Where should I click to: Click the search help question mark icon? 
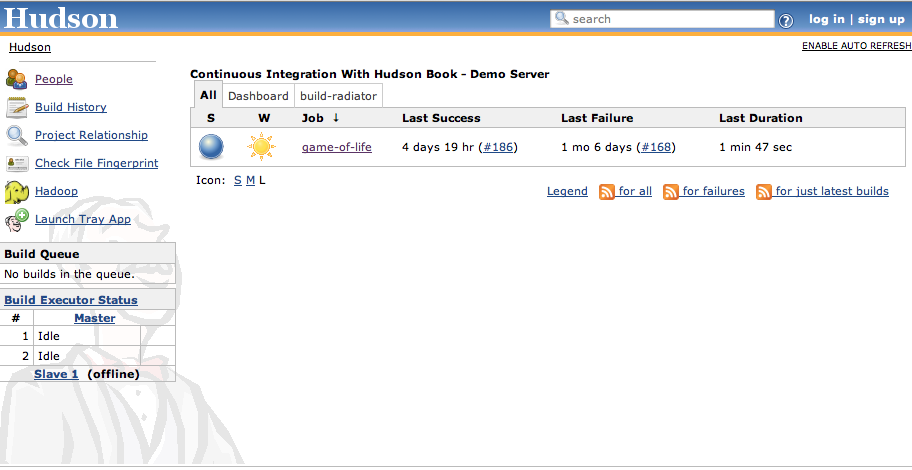(x=786, y=21)
